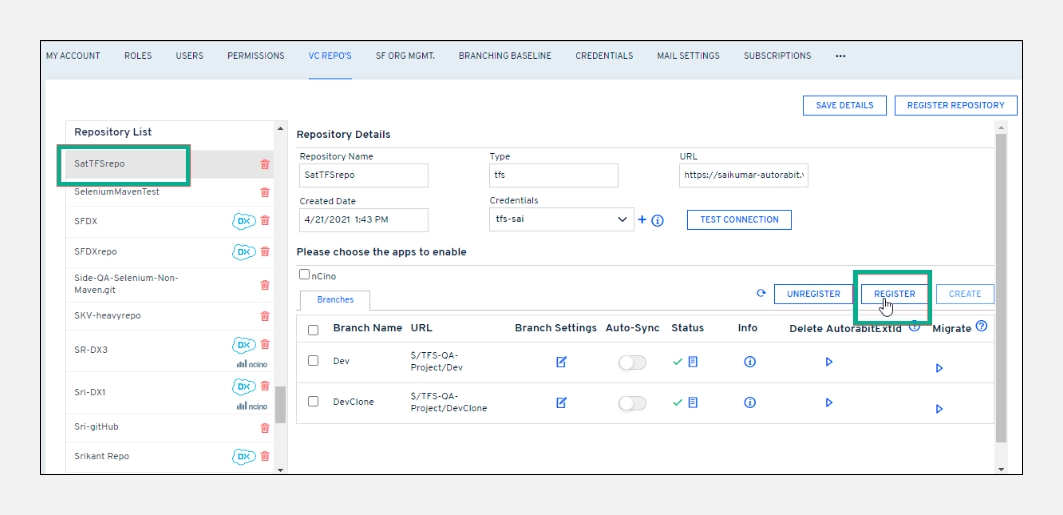Switch to the SF ORG MGMT. tab
This screenshot has width=1063, height=515.
[x=405, y=56]
